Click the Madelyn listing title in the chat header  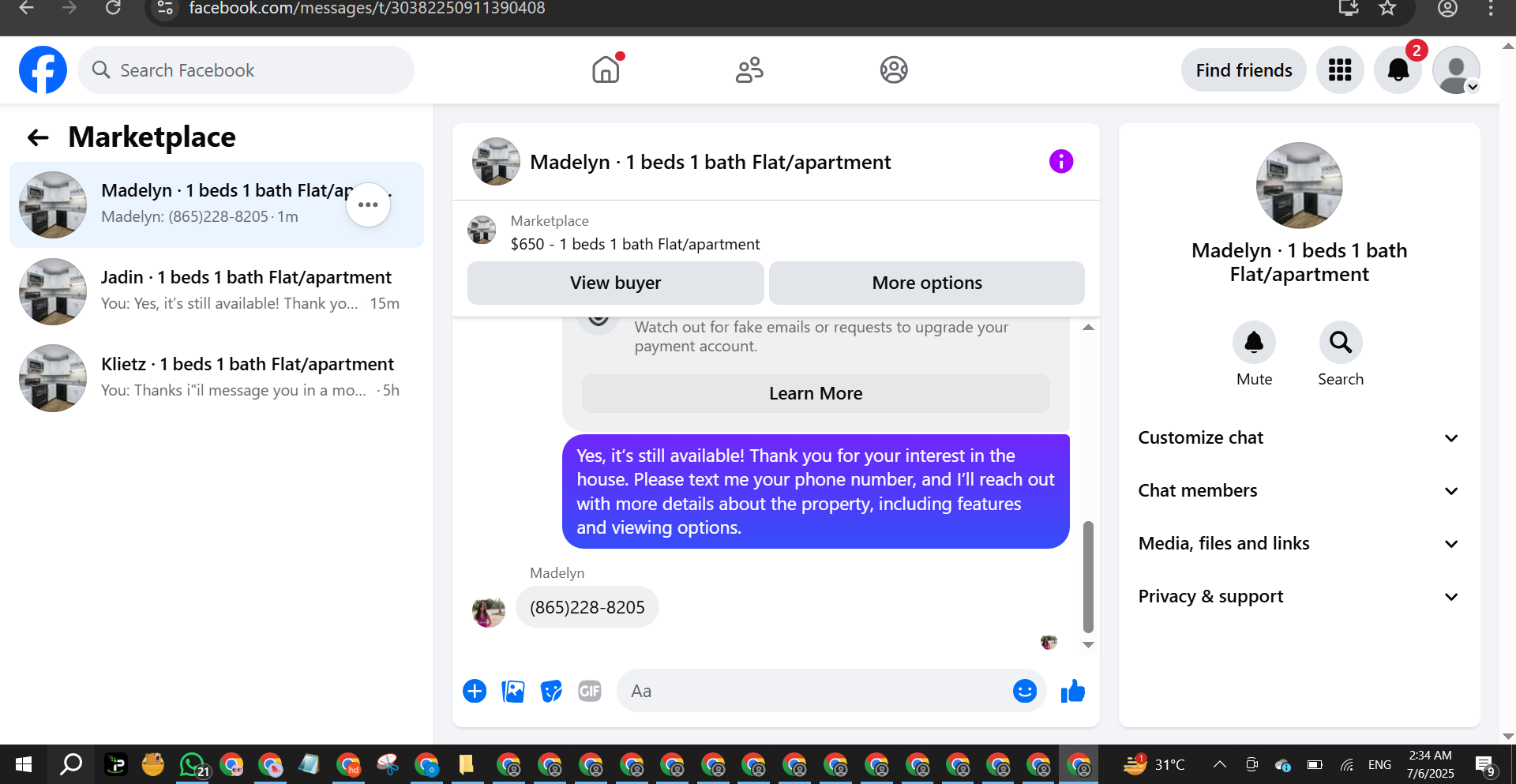point(710,162)
